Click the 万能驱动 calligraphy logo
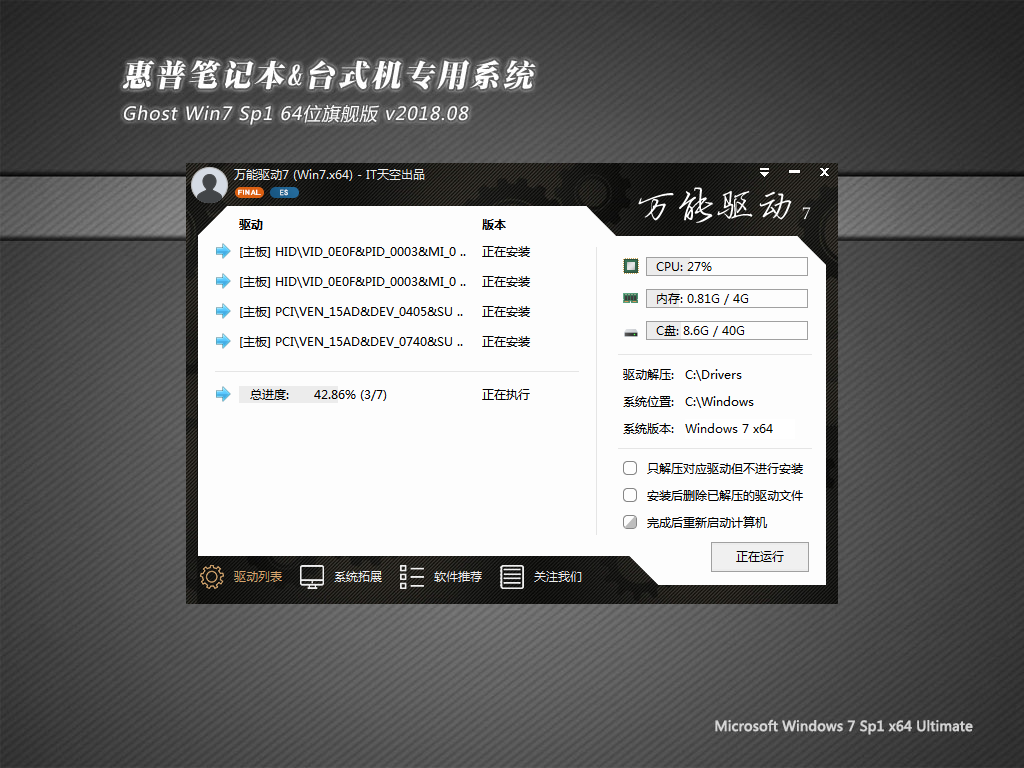 (724, 206)
